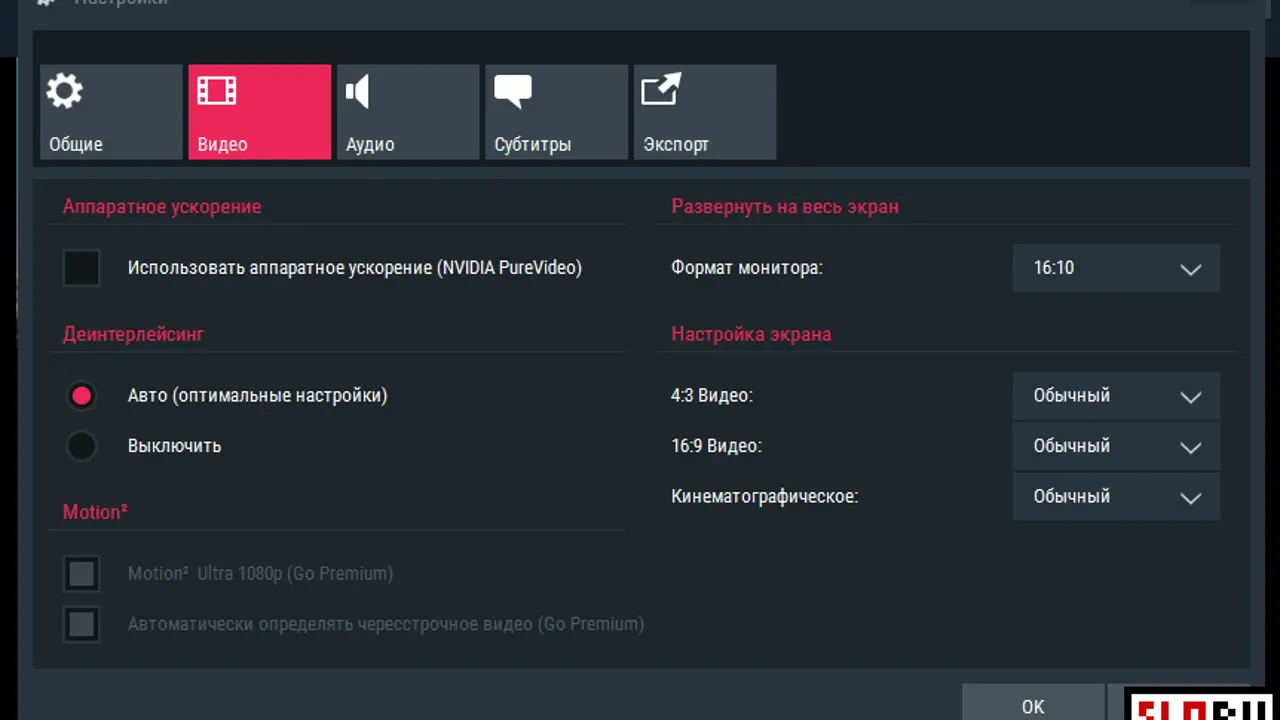Click the gear icon on the Общие tab
The height and width of the screenshot is (720, 1280).
pos(65,92)
